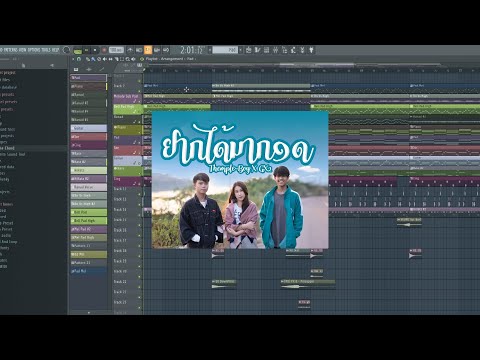Select the Mel Pad #2 pattern
Image resolution: width=480 pixels, height=360 pixels.
point(89,229)
